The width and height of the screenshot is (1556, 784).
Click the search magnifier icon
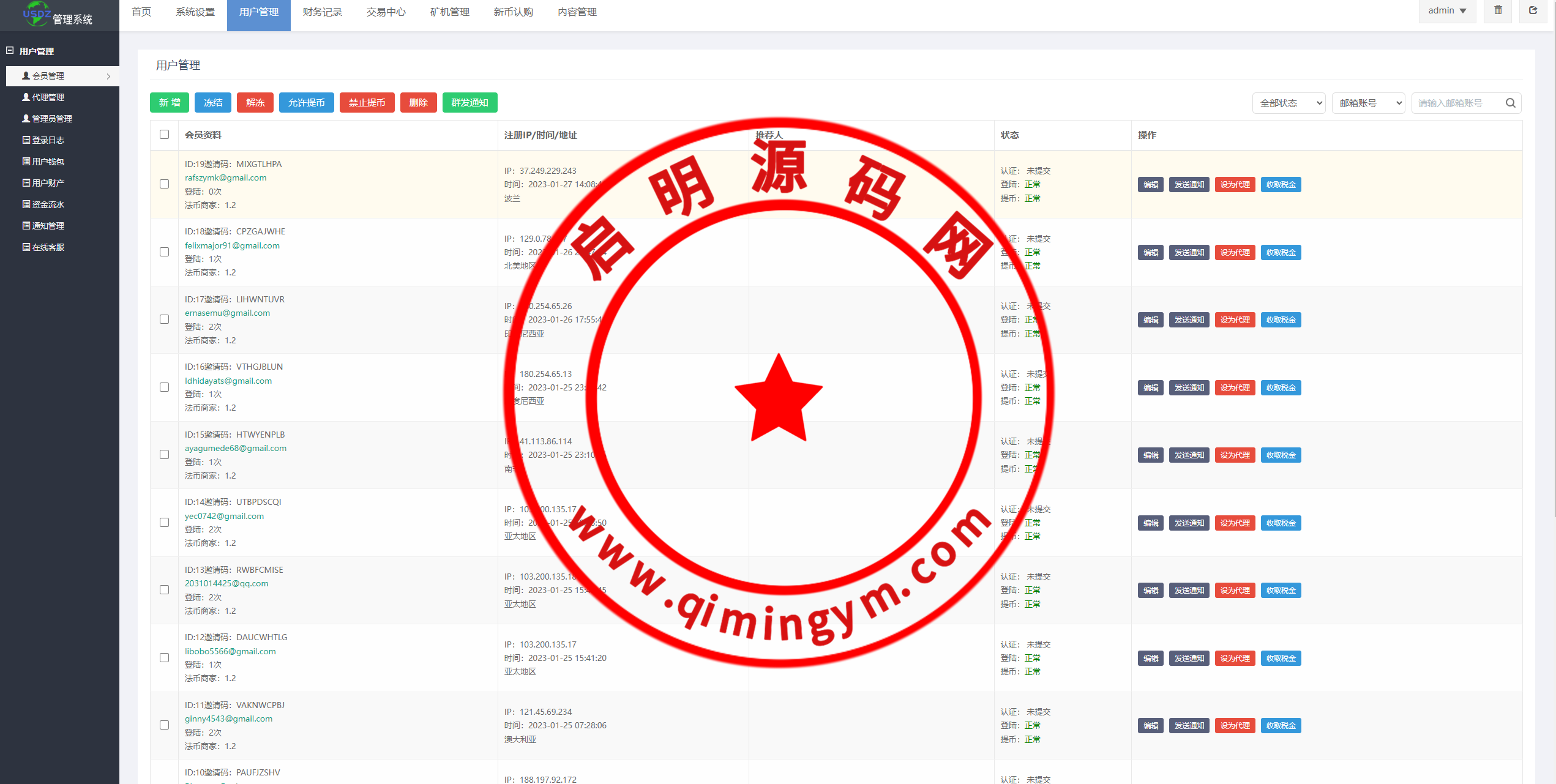1510,103
